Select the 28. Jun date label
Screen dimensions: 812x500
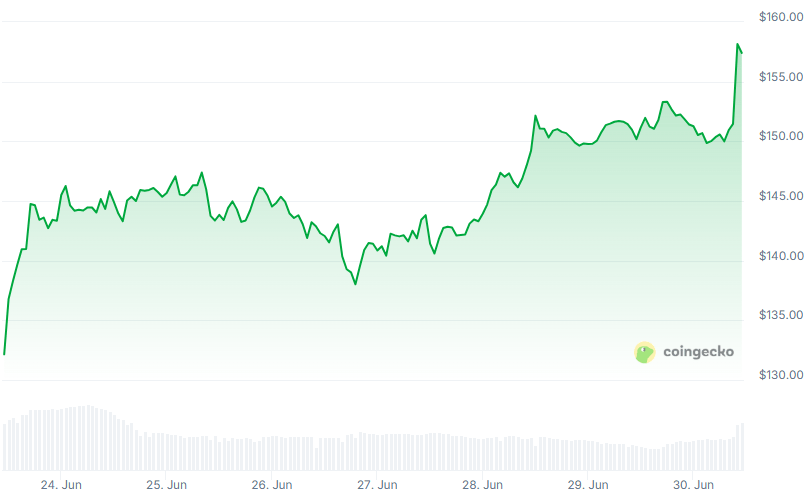pyautogui.click(x=483, y=485)
